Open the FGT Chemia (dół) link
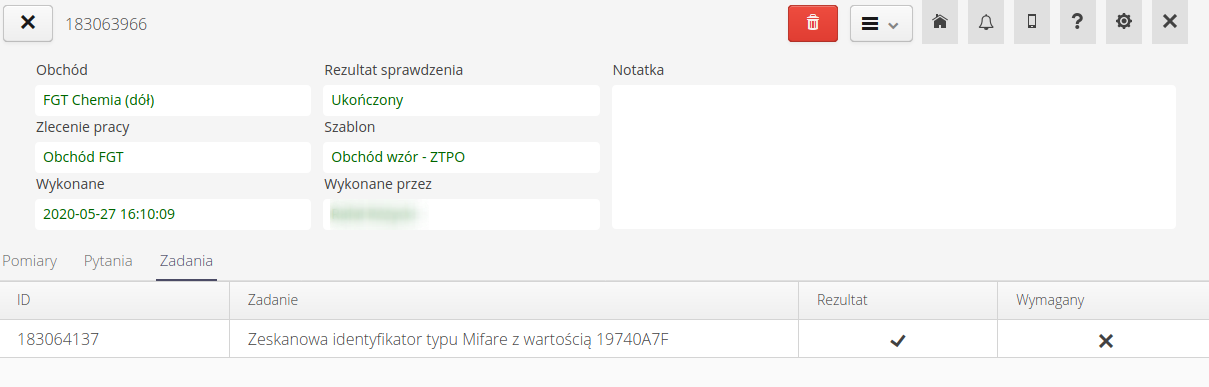 point(99,100)
